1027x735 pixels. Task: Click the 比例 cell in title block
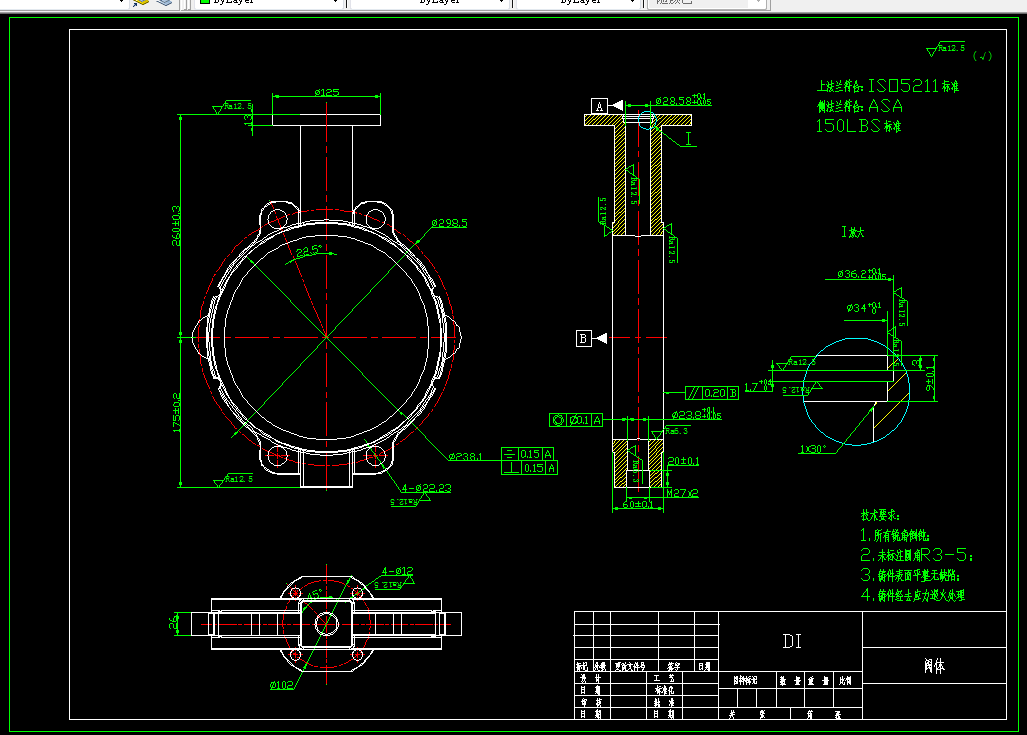846,681
